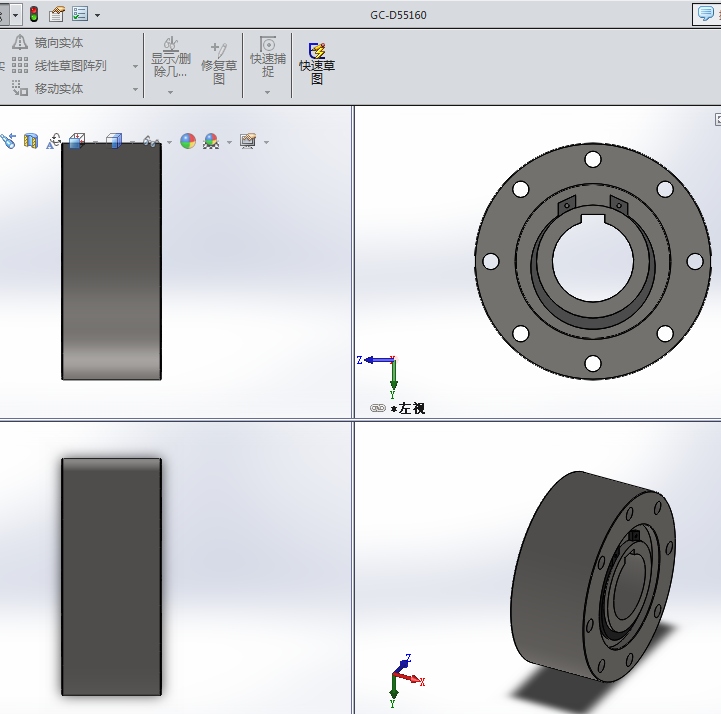This screenshot has height=714, width=721.
Task: Expand the Options icon dropdown arrow
Action: tap(97, 15)
